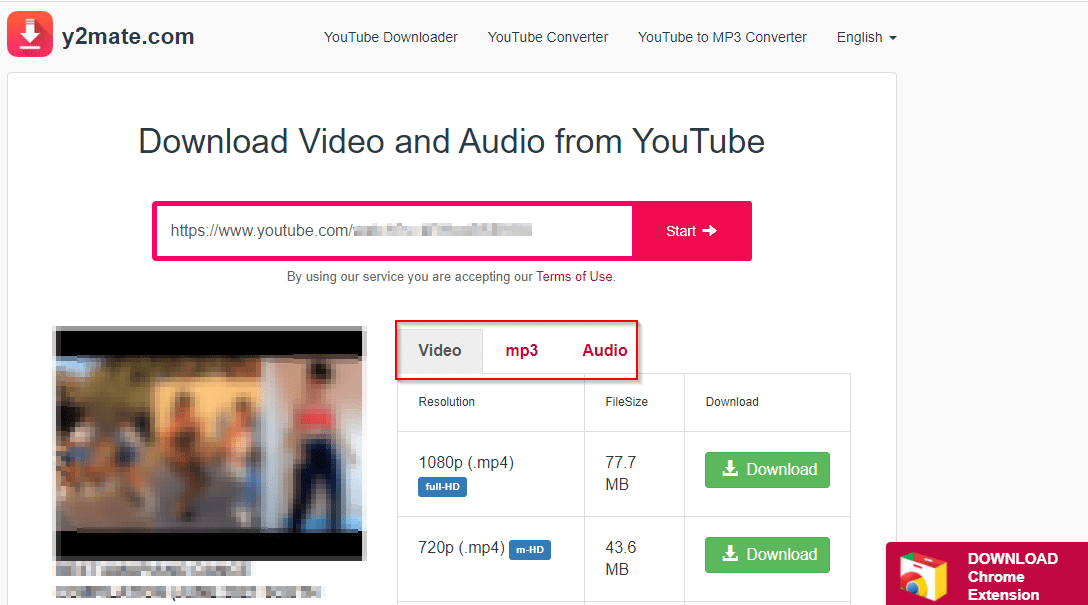Go to YouTube Converter page
Image resolution: width=1088 pixels, height=605 pixels.
tap(547, 37)
